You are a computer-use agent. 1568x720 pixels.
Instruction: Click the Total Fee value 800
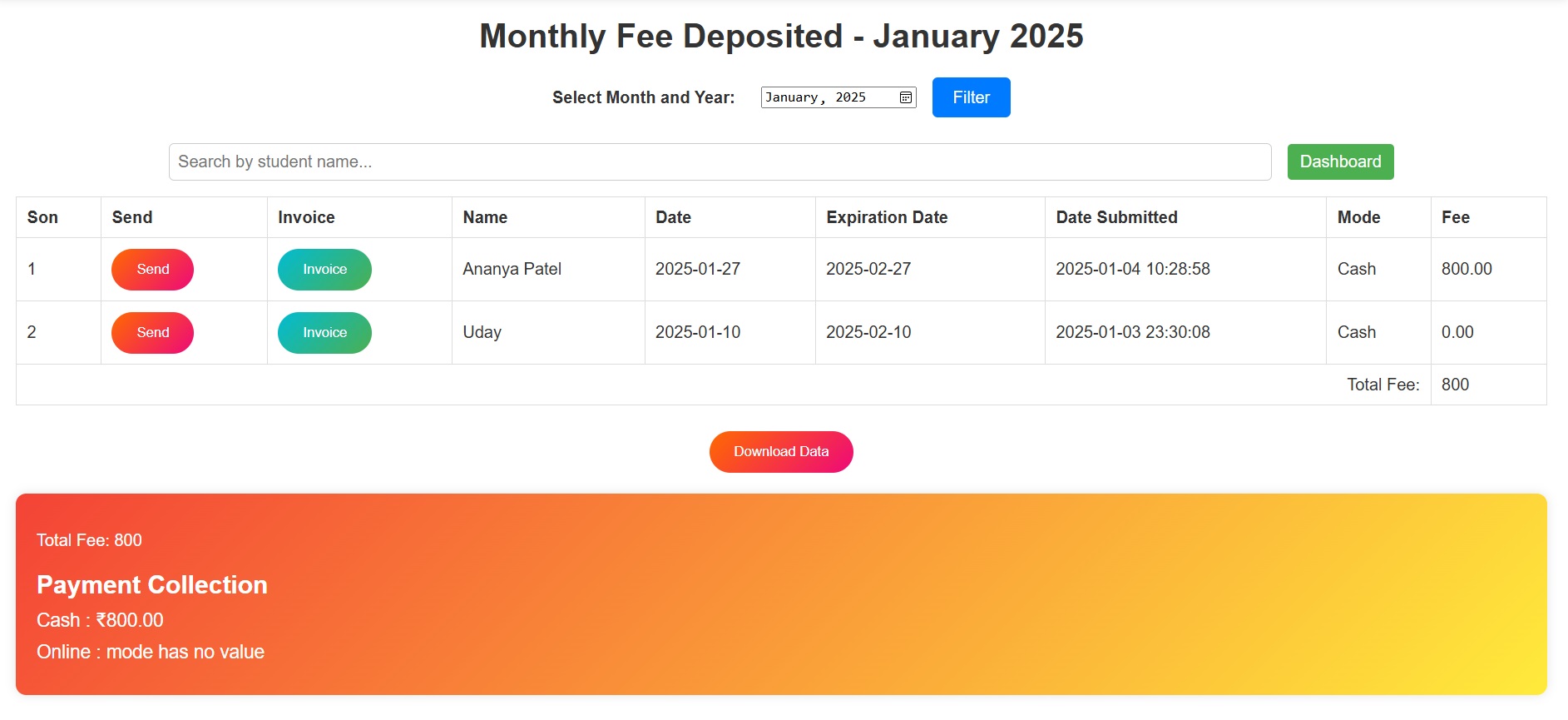tap(1455, 384)
